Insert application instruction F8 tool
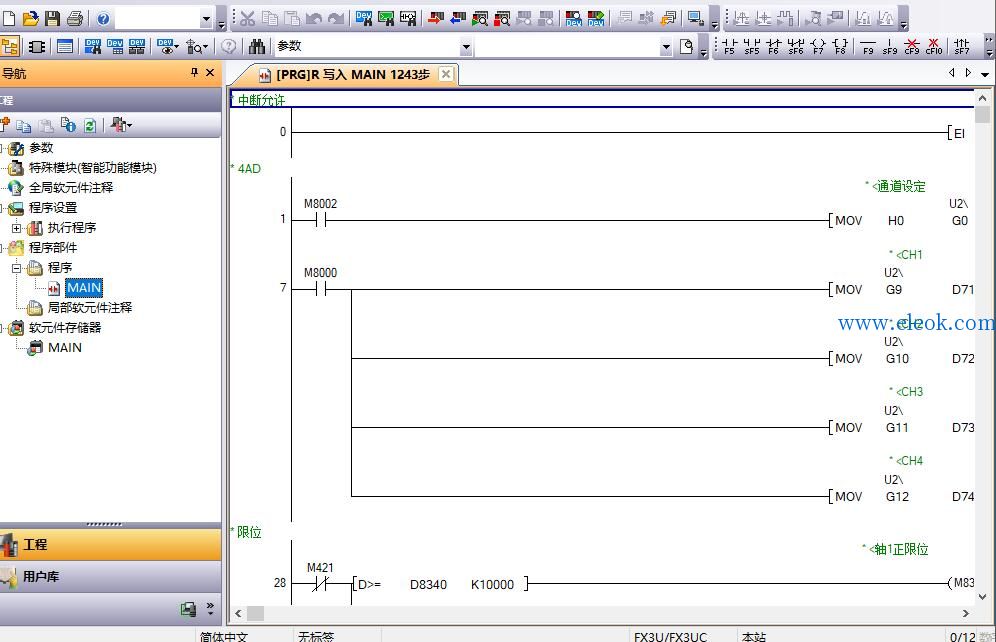 (840, 46)
